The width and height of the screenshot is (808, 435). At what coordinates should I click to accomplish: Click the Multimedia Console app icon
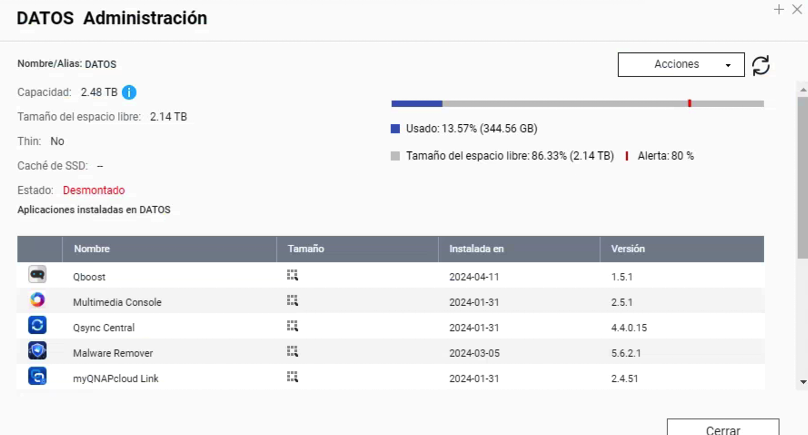[x=37, y=301]
